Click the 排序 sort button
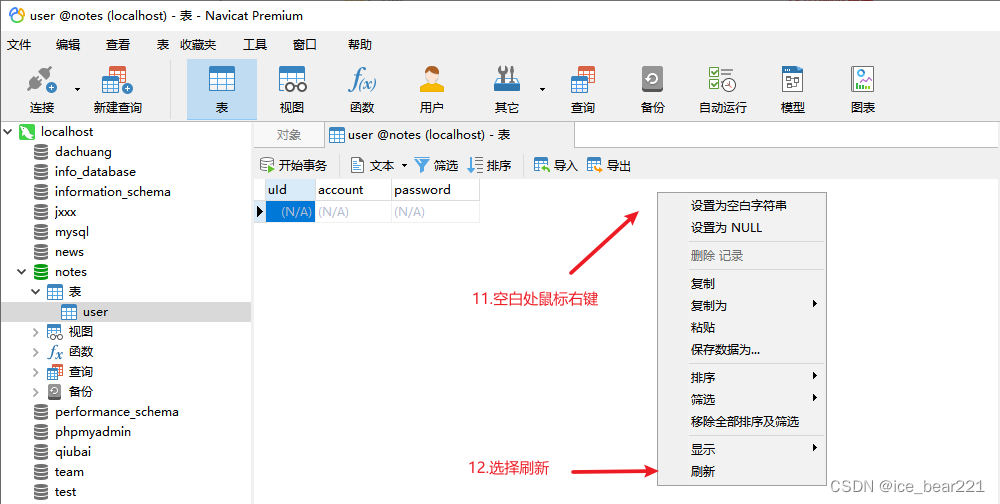This screenshot has width=1000, height=504. pos(489,166)
